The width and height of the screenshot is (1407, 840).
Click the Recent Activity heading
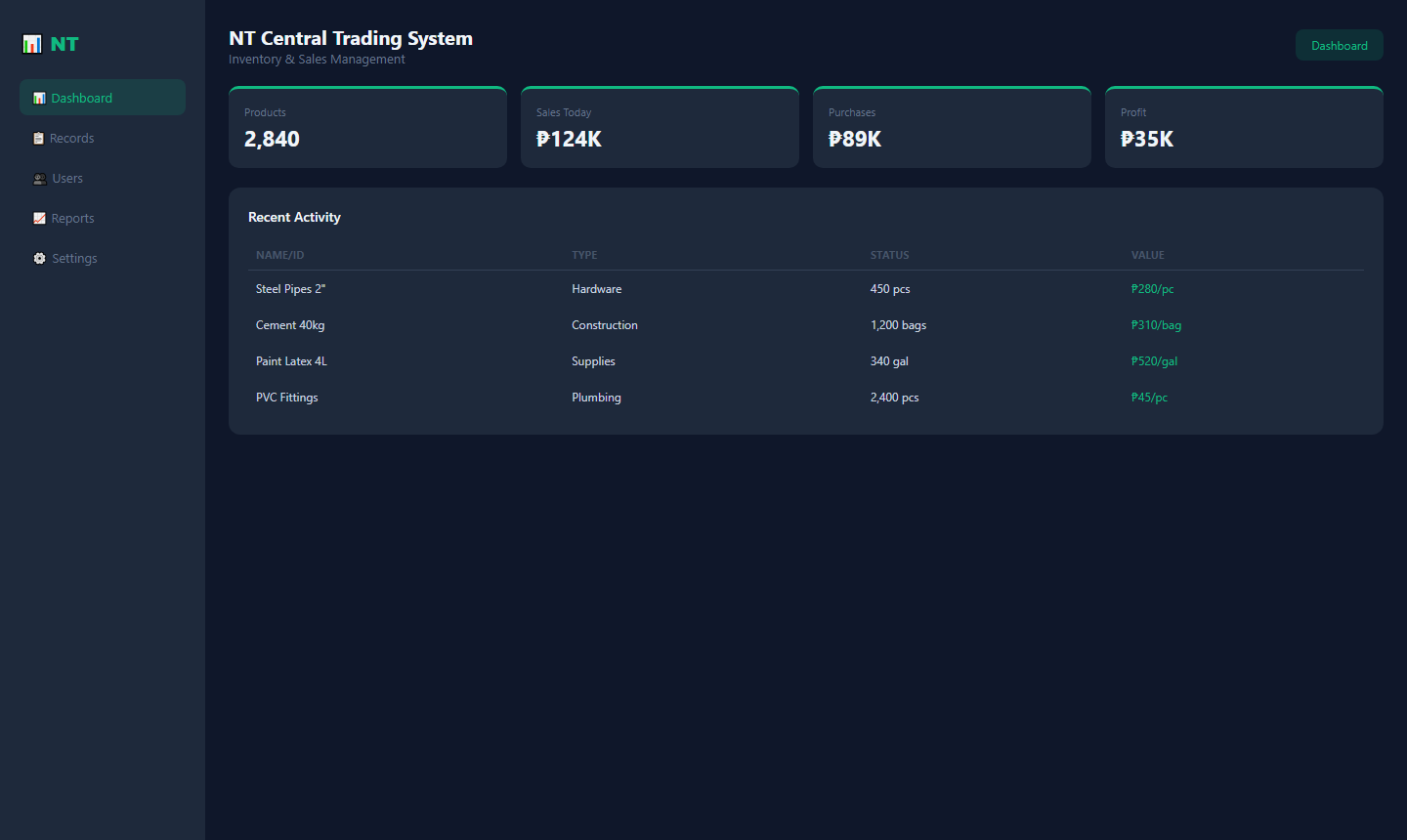[x=294, y=217]
